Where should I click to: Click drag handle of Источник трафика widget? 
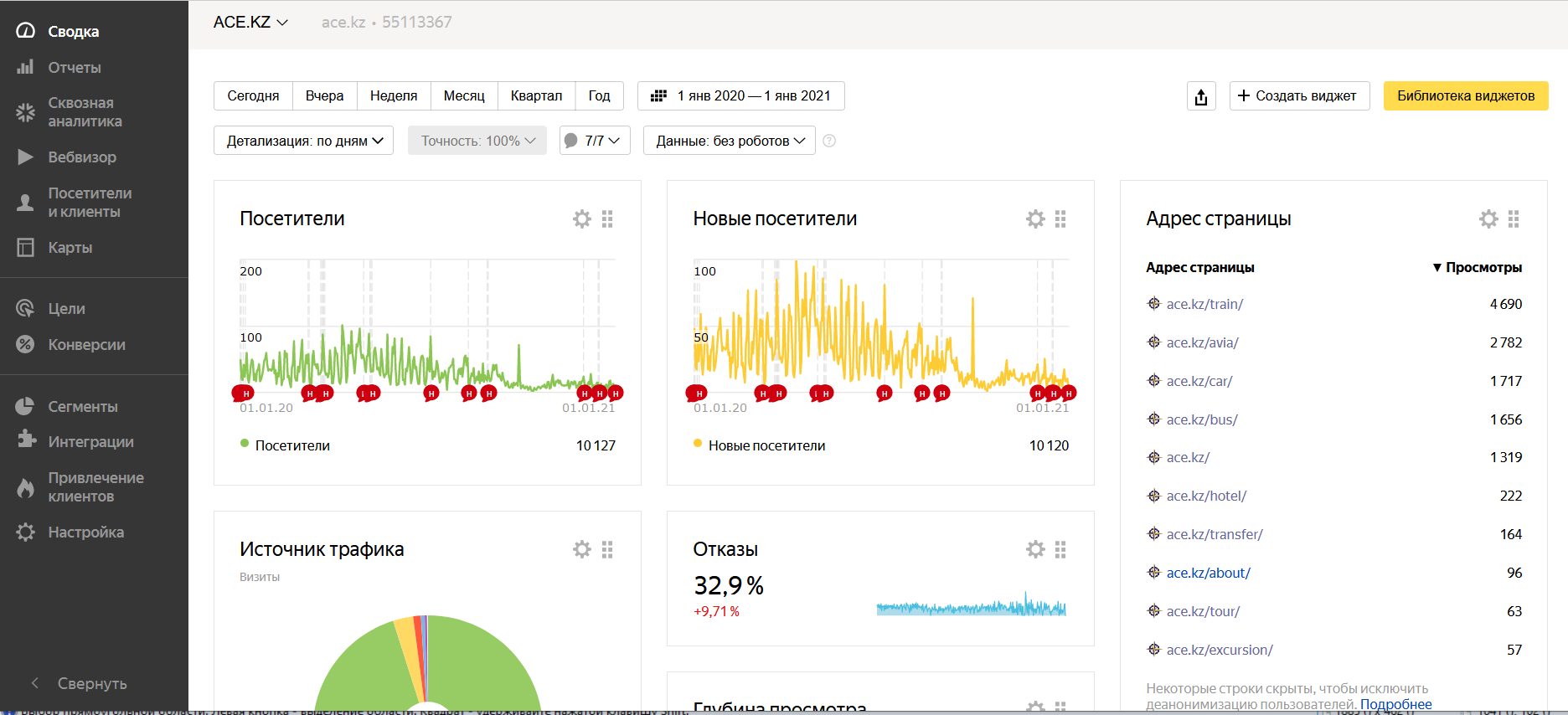(x=607, y=549)
